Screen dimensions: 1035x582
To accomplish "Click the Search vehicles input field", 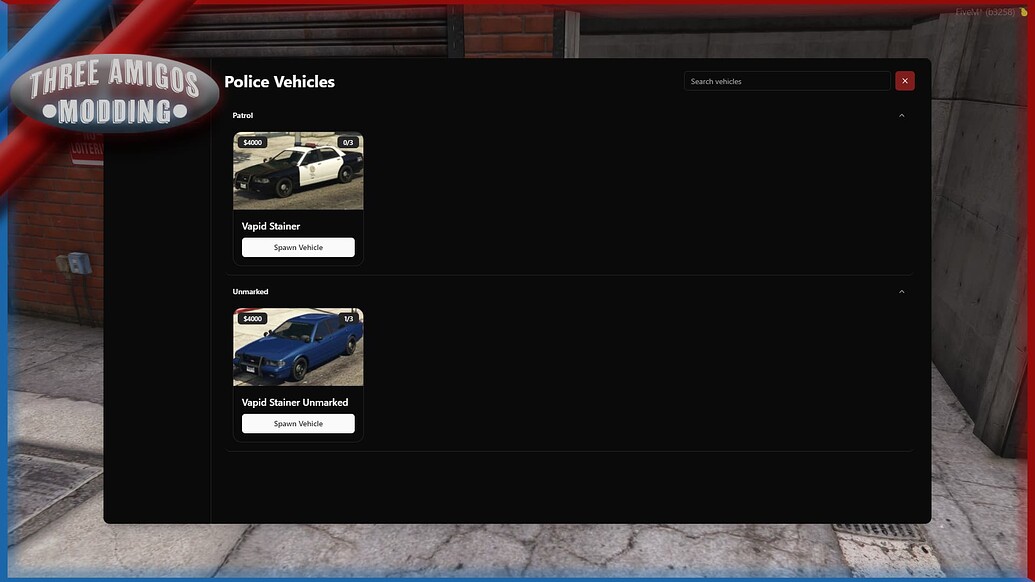I will click(787, 80).
